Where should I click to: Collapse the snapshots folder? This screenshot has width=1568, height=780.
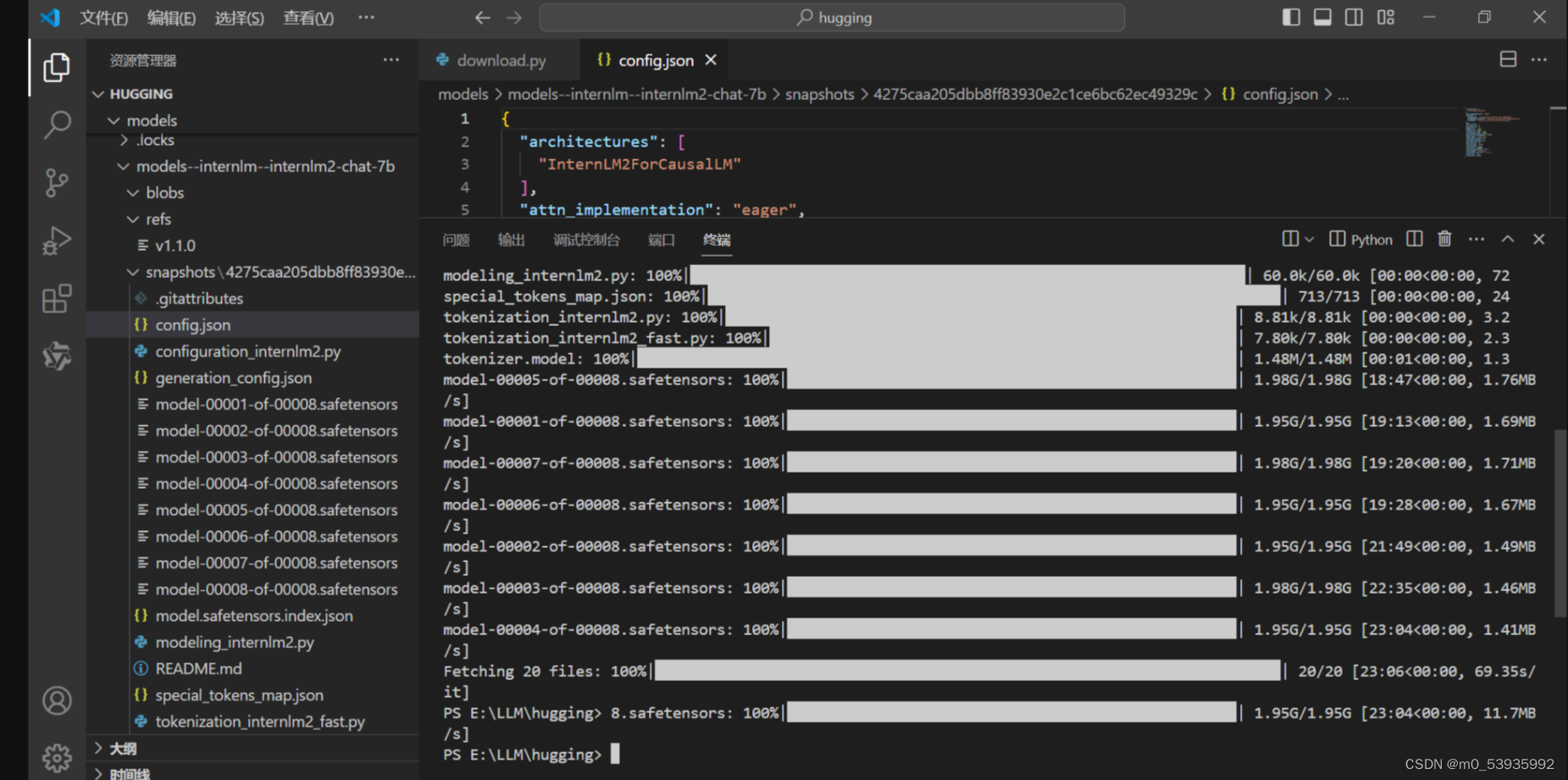click(252, 272)
